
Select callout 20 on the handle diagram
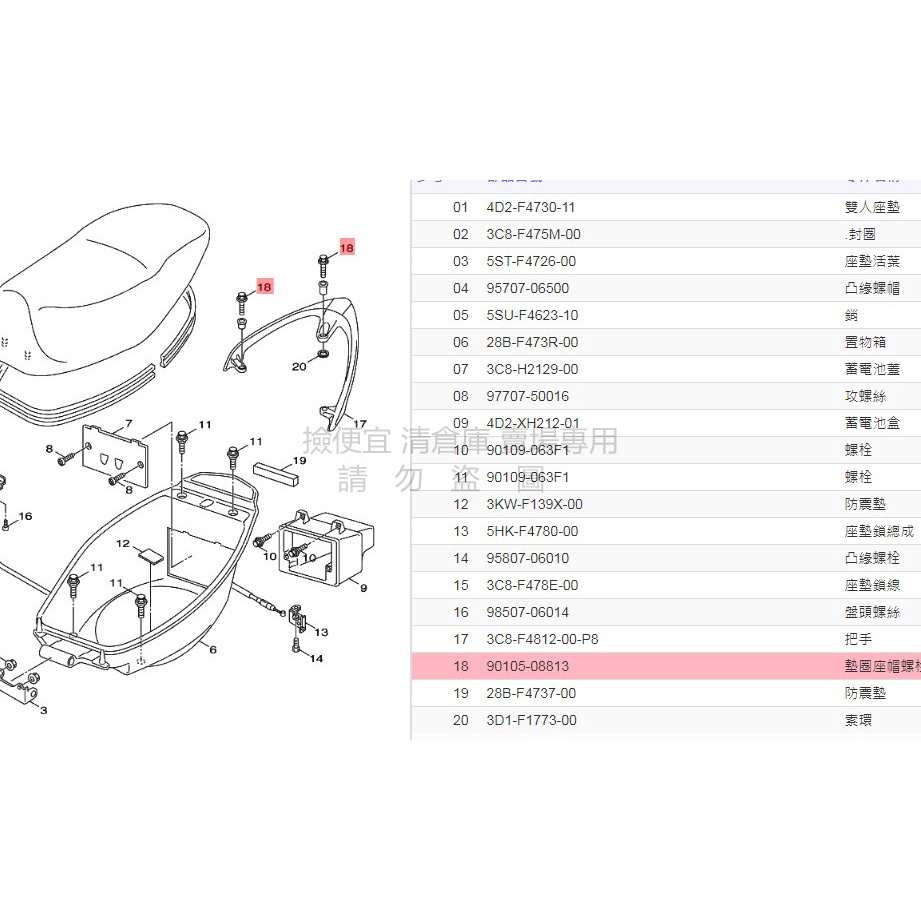[298, 367]
